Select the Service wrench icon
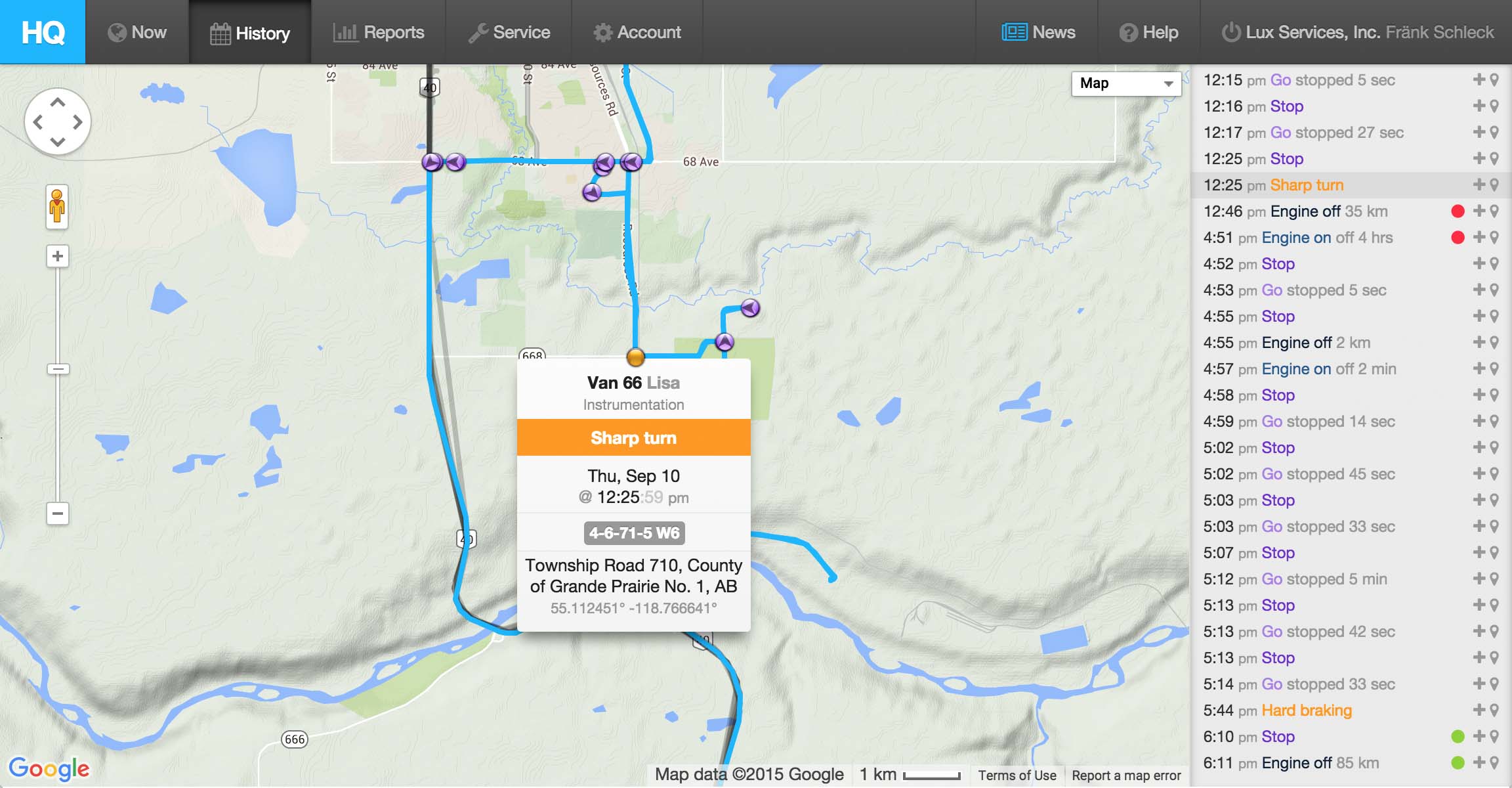Screen dimensions: 1512x788 click(x=477, y=32)
